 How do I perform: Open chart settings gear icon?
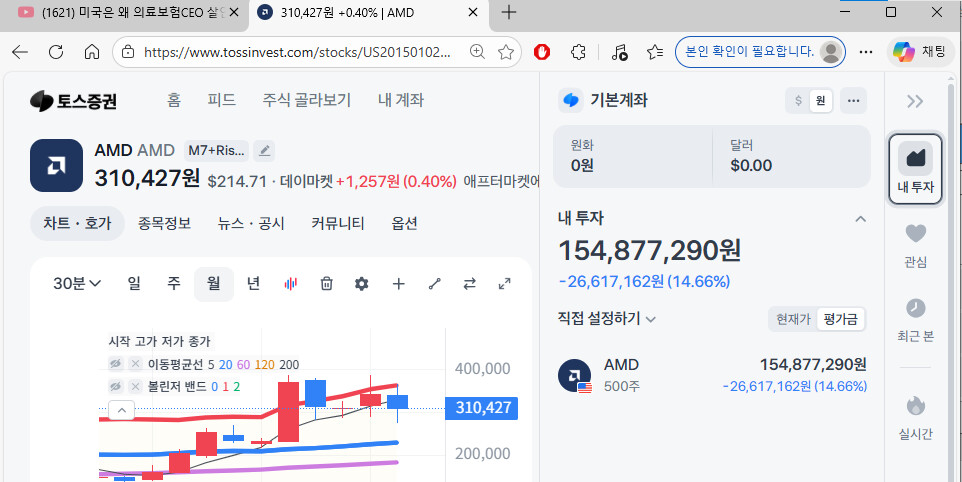pos(362,284)
